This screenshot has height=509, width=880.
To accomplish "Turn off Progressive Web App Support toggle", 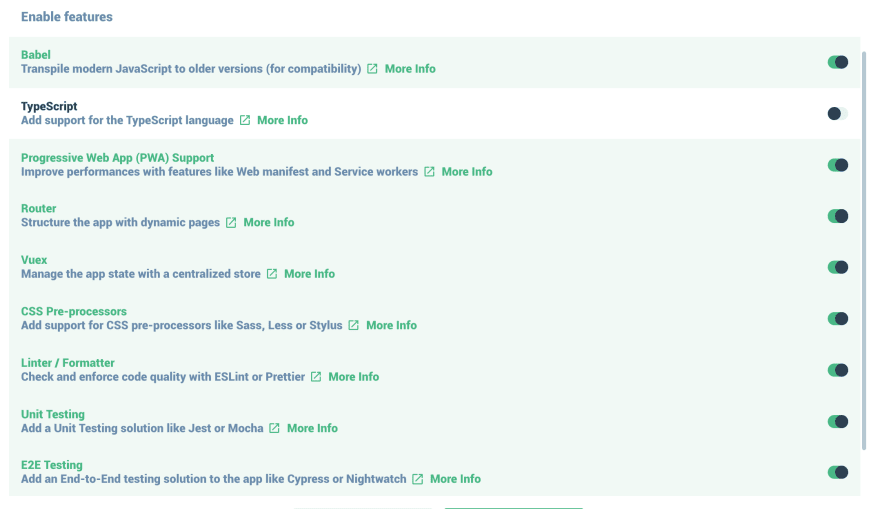I will point(837,165).
